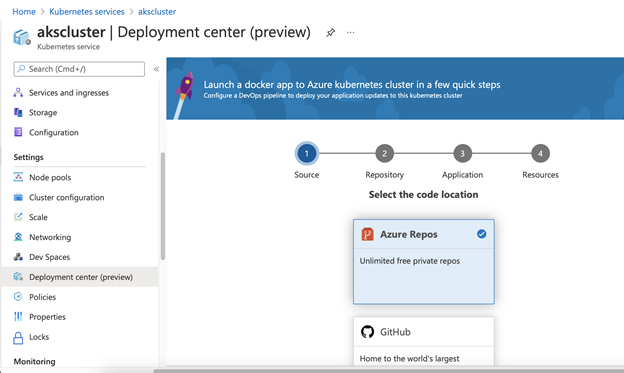Screen dimensions: 624x373
Task: Click the 'Resources' step label
Action: (540, 175)
